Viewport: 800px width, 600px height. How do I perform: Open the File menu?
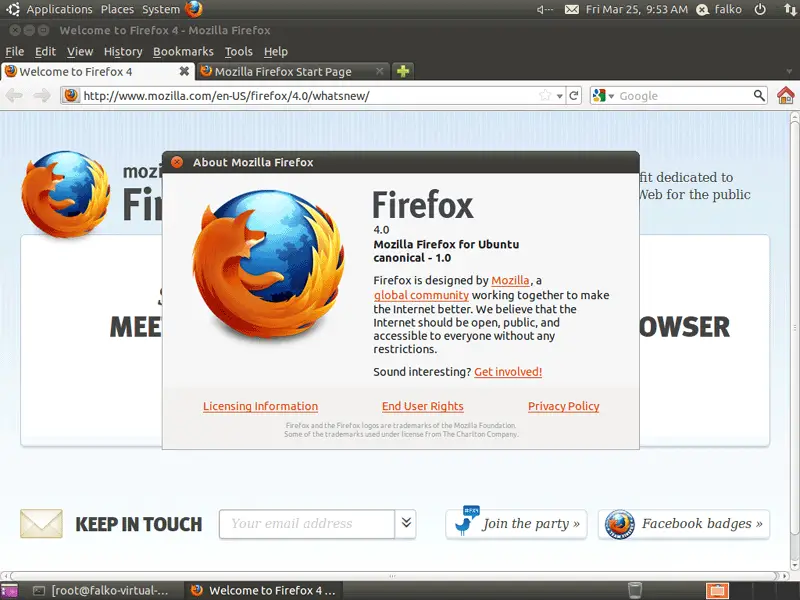tap(14, 52)
